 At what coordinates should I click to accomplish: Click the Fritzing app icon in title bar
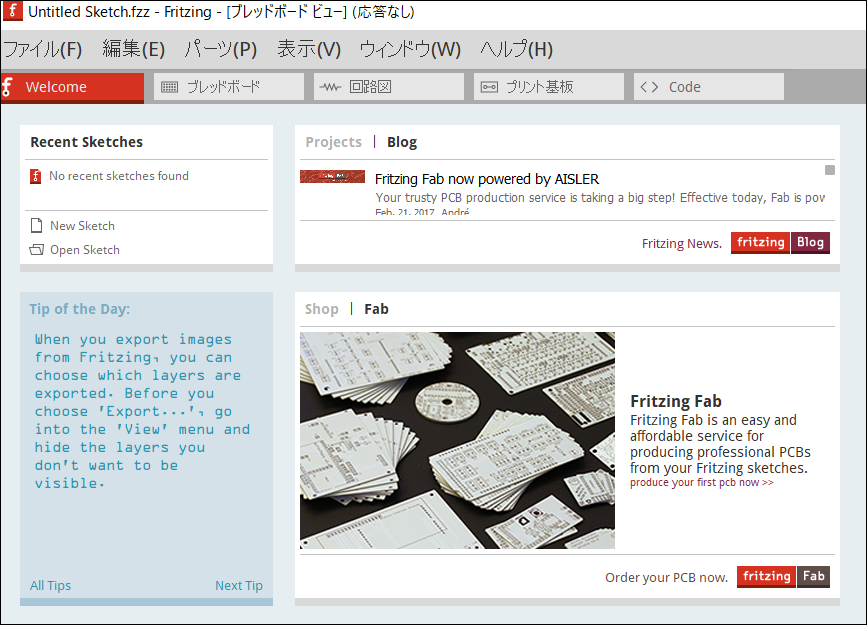(13, 11)
